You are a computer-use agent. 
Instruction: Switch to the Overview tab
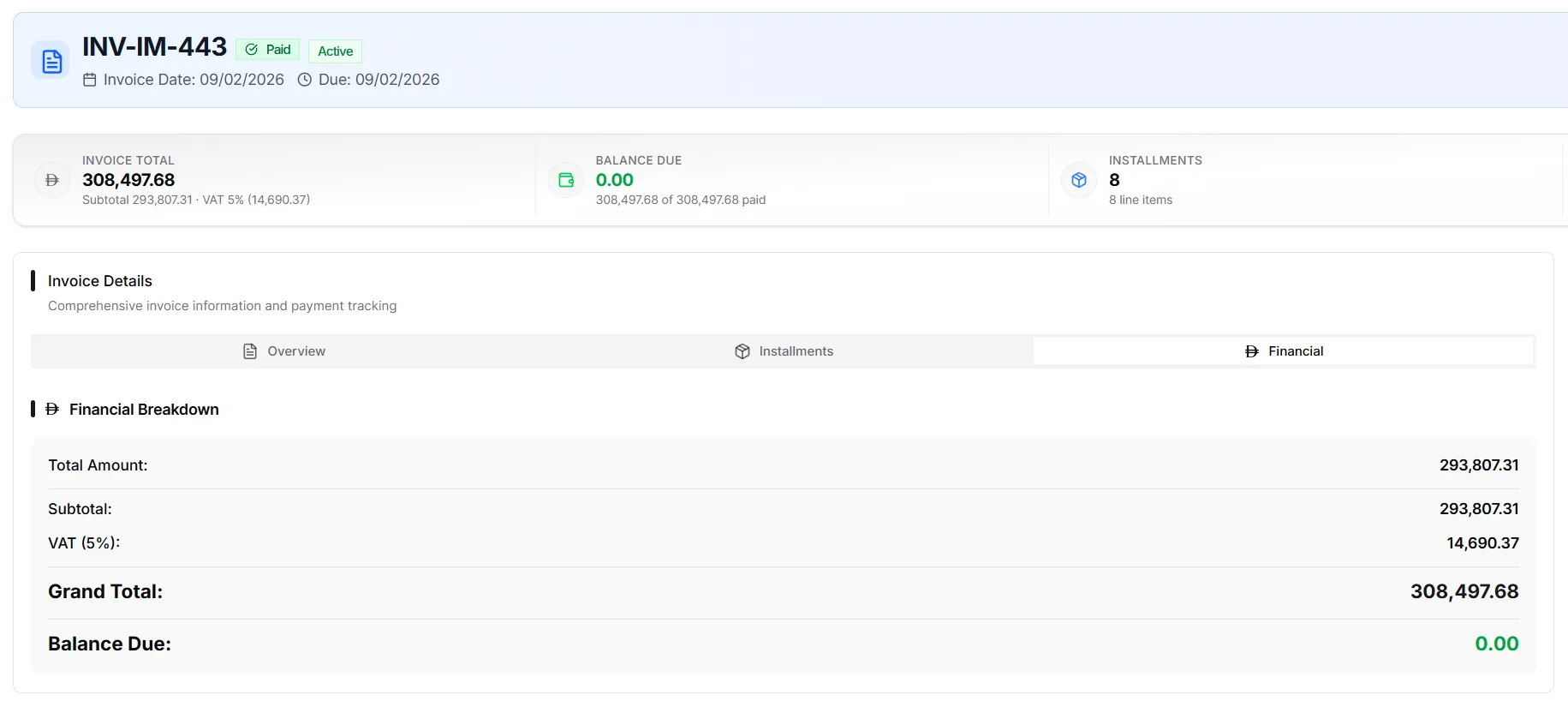283,351
